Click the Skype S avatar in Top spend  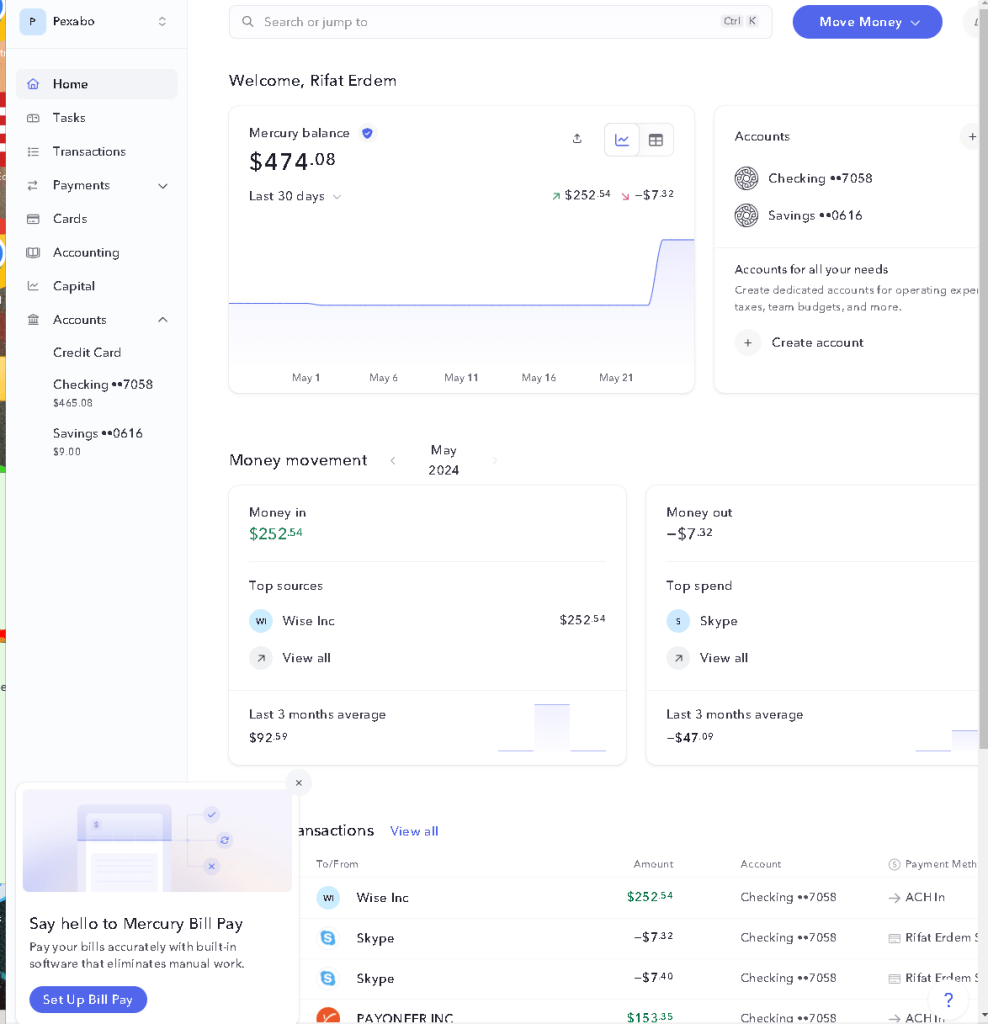[x=678, y=621]
